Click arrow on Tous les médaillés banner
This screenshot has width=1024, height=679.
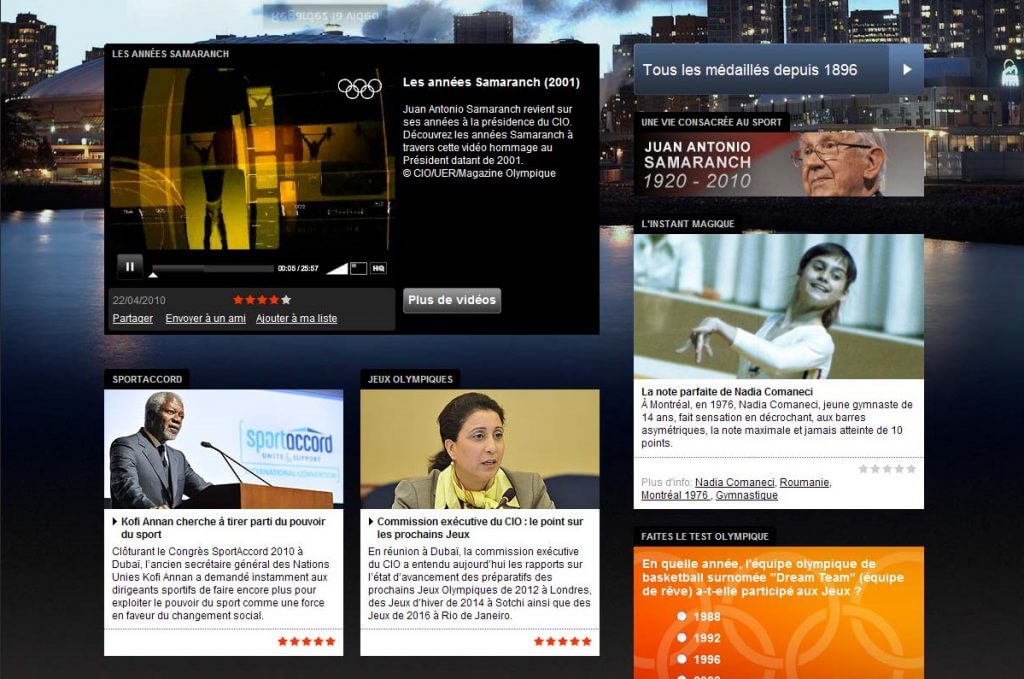tap(906, 69)
